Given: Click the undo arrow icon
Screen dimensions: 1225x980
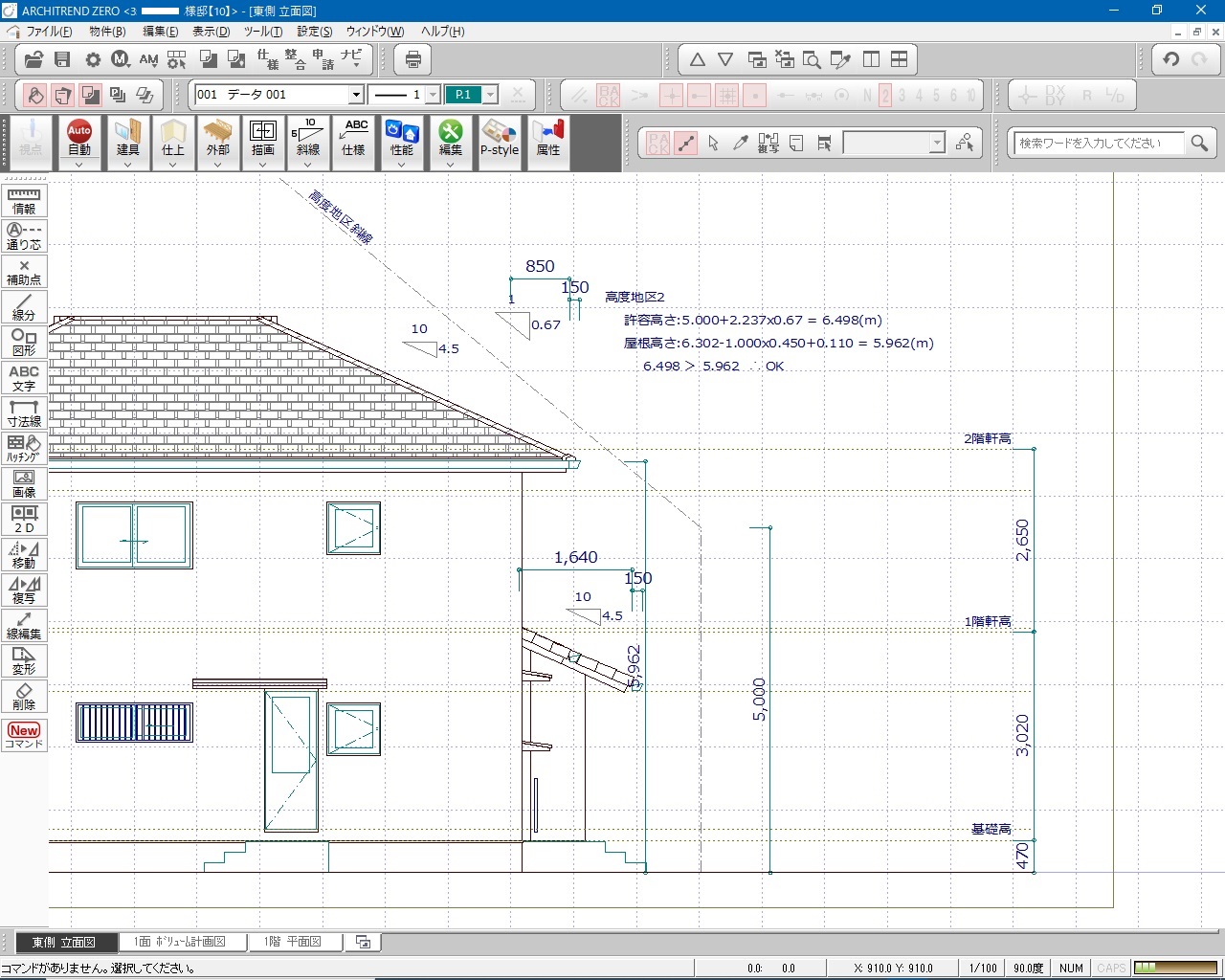Looking at the screenshot, I should (x=1171, y=59).
